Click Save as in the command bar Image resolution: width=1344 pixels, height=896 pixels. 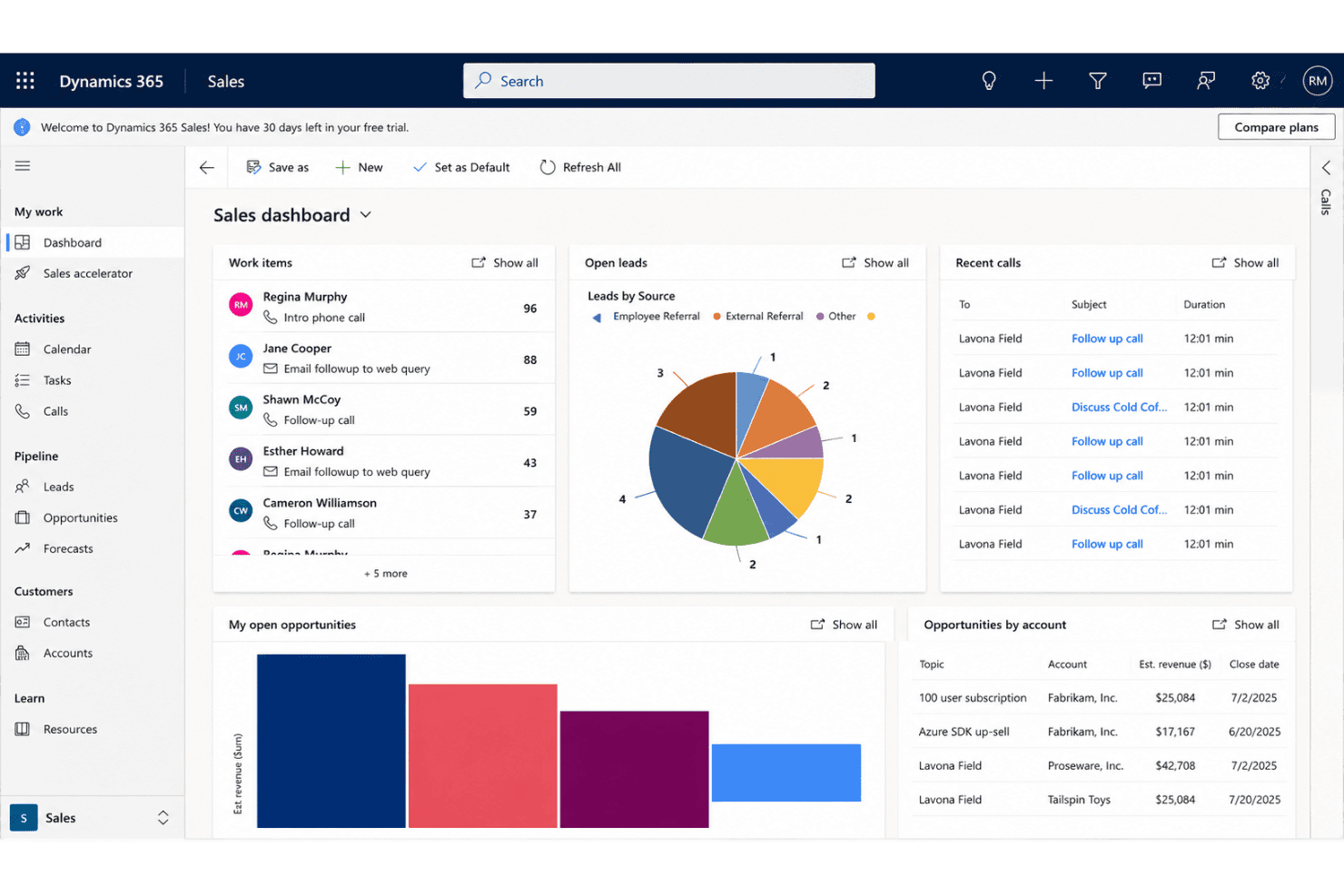coord(278,167)
